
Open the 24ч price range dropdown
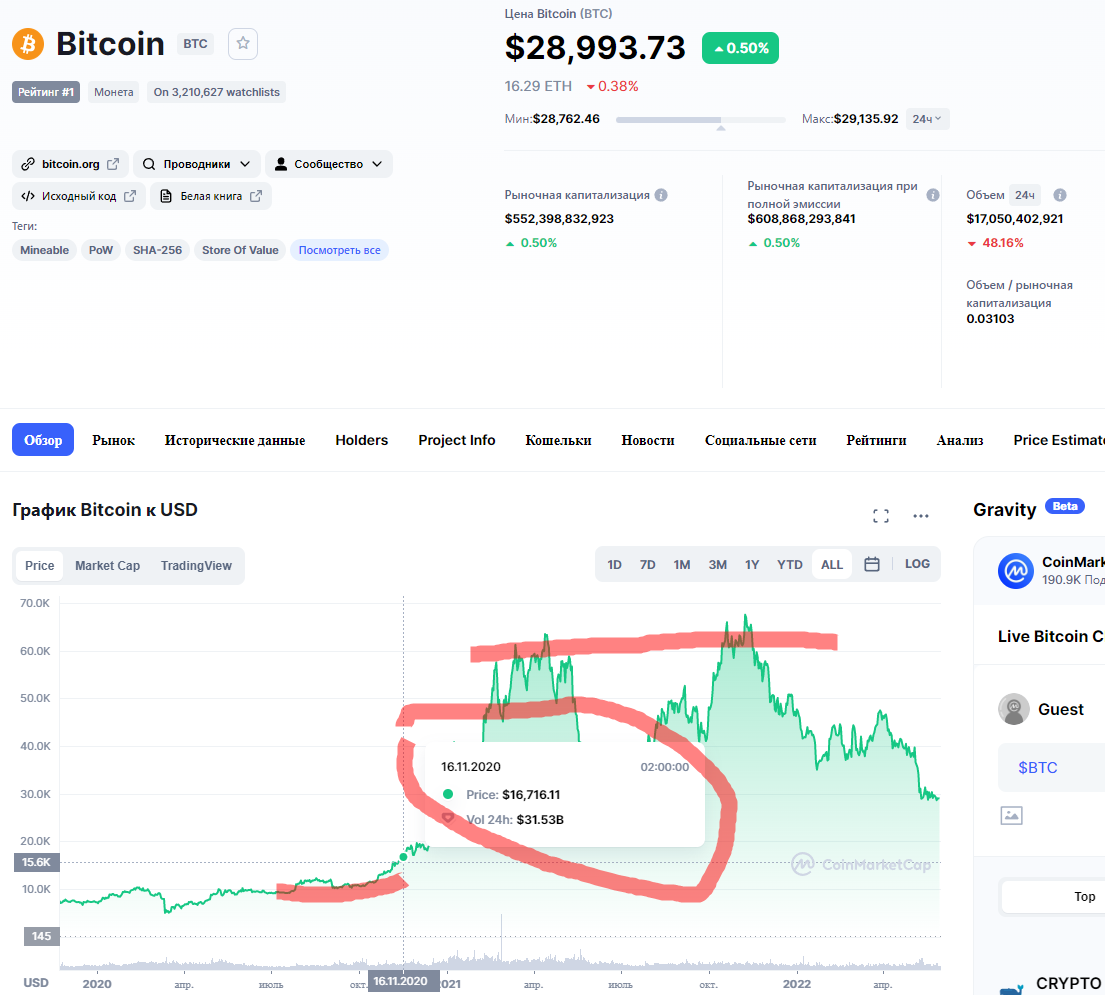pos(928,119)
